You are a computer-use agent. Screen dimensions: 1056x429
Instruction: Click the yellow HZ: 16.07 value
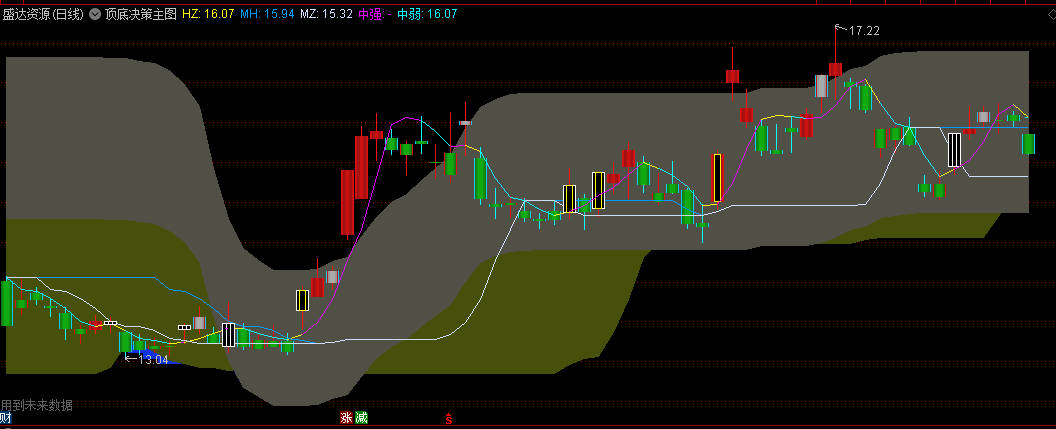209,13
